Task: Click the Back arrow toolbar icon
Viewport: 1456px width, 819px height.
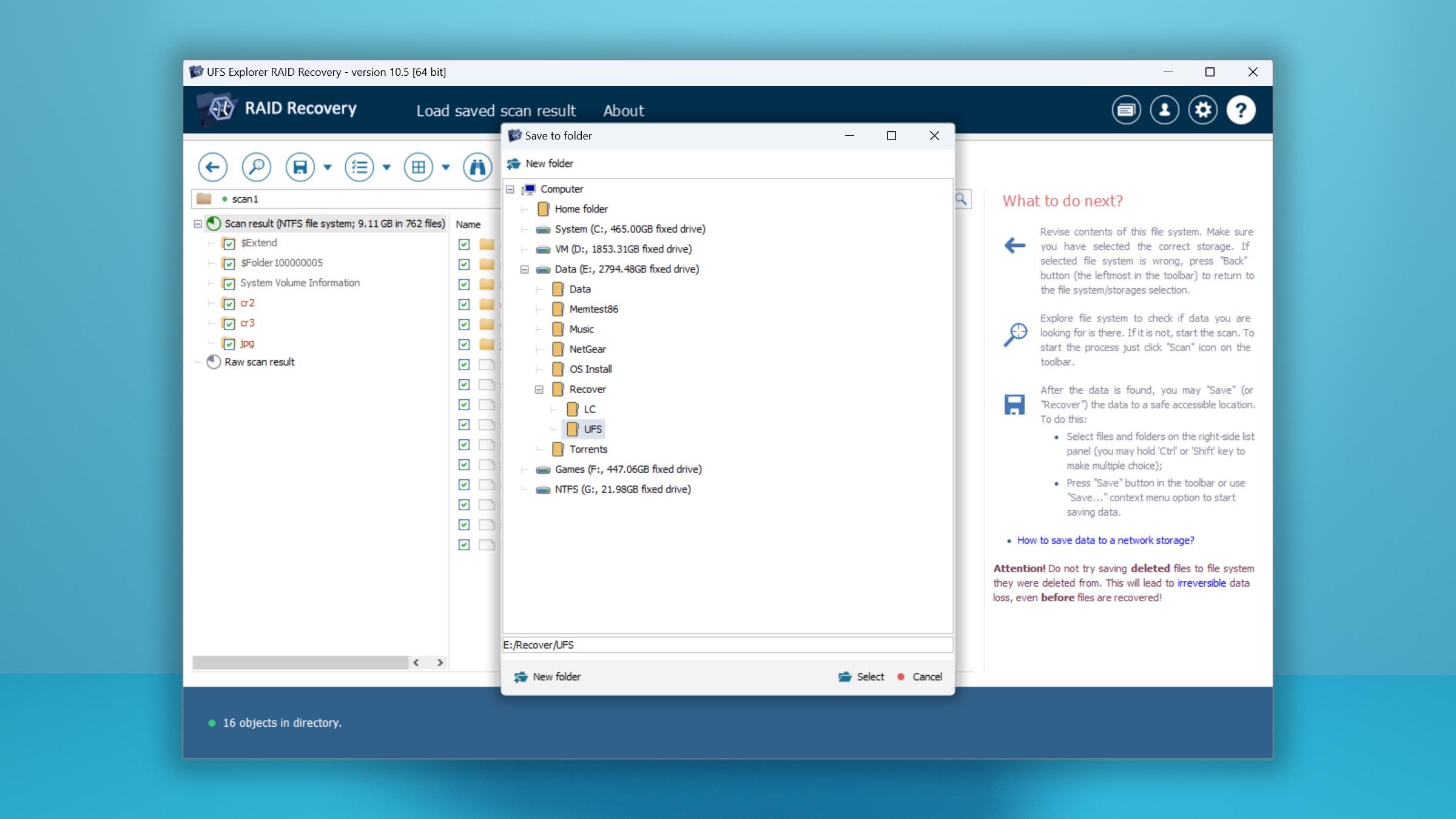Action: point(213,167)
